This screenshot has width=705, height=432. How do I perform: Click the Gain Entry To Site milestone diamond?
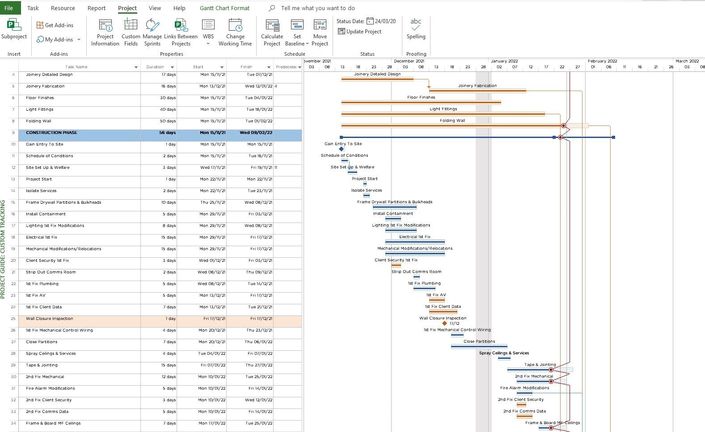click(341, 149)
